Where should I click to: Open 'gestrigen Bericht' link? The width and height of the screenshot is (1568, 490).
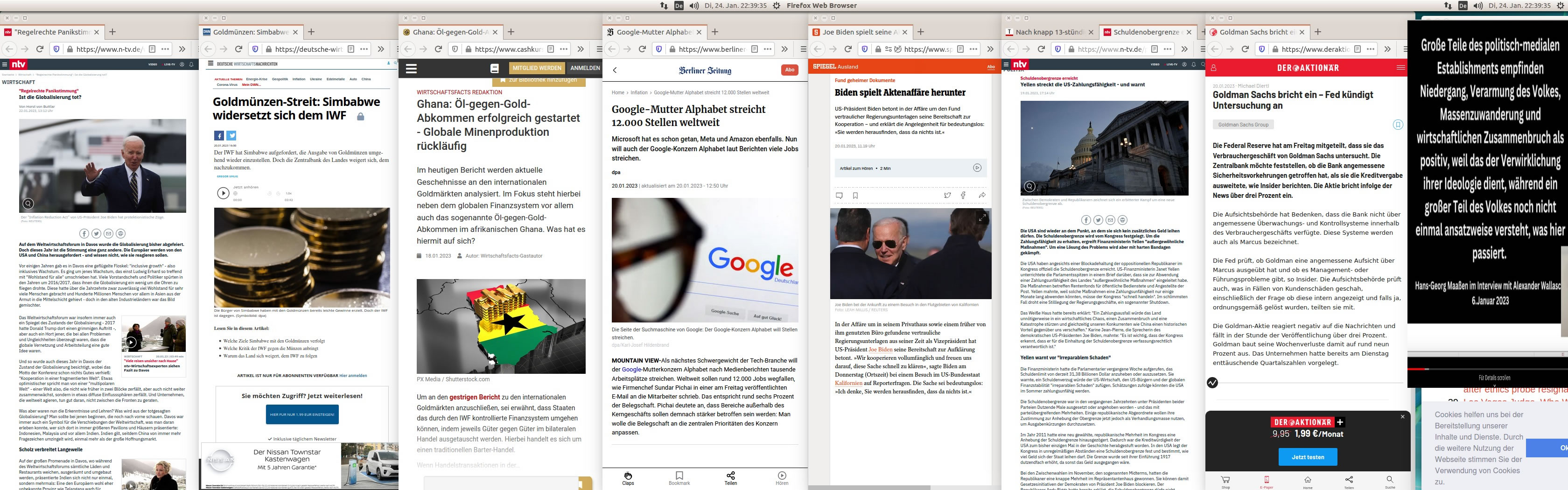[475, 397]
